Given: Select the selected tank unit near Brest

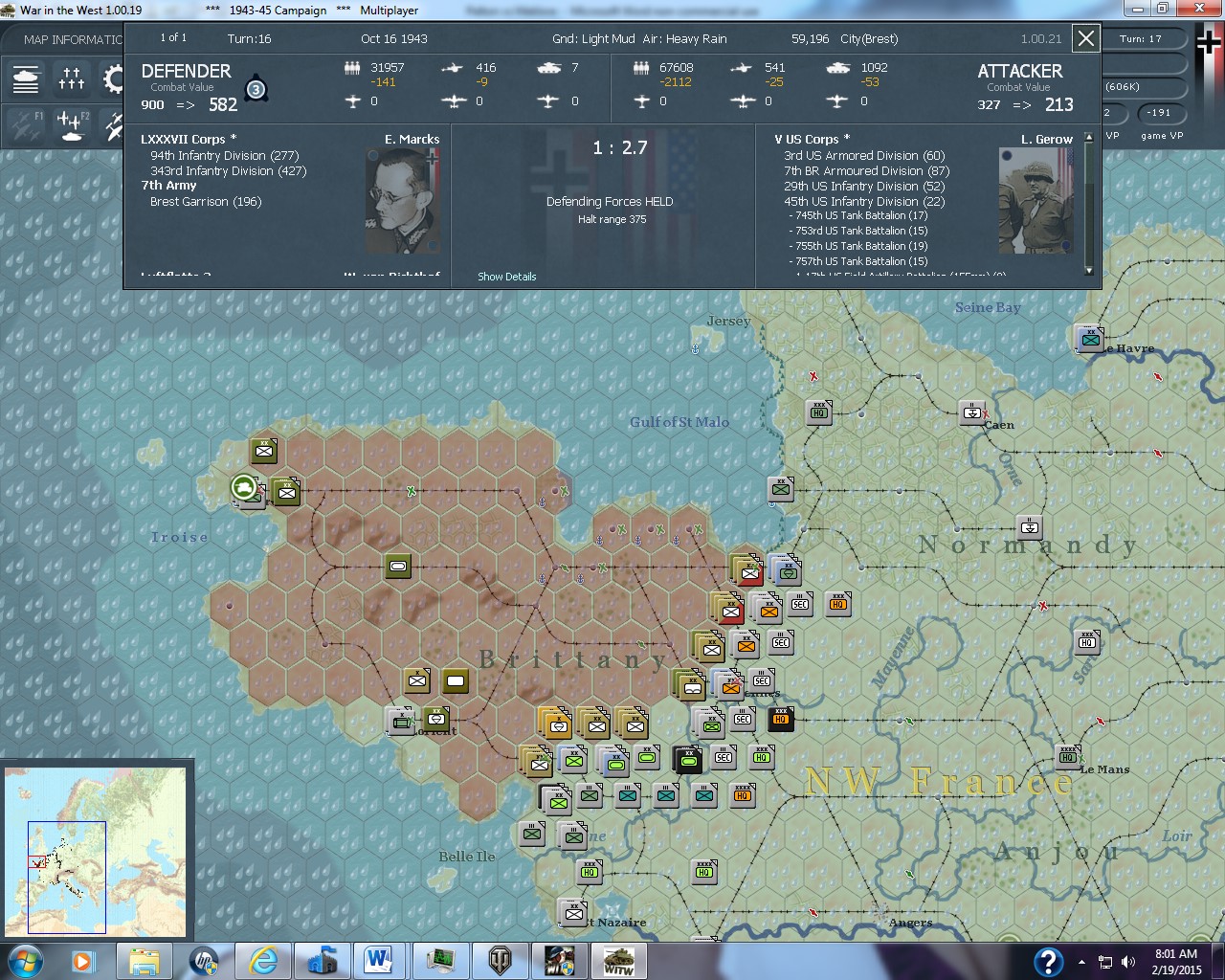Looking at the screenshot, I should coord(246,488).
